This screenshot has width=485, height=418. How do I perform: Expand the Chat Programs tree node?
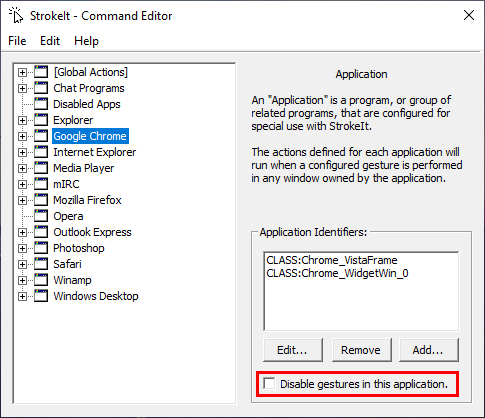(x=22, y=88)
